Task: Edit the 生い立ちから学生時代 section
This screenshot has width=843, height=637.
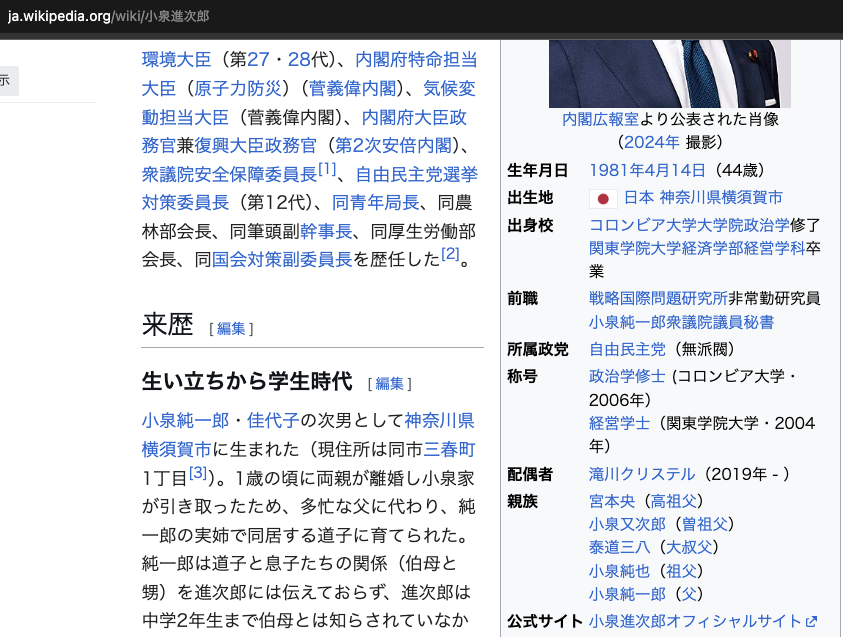Action: [389, 383]
